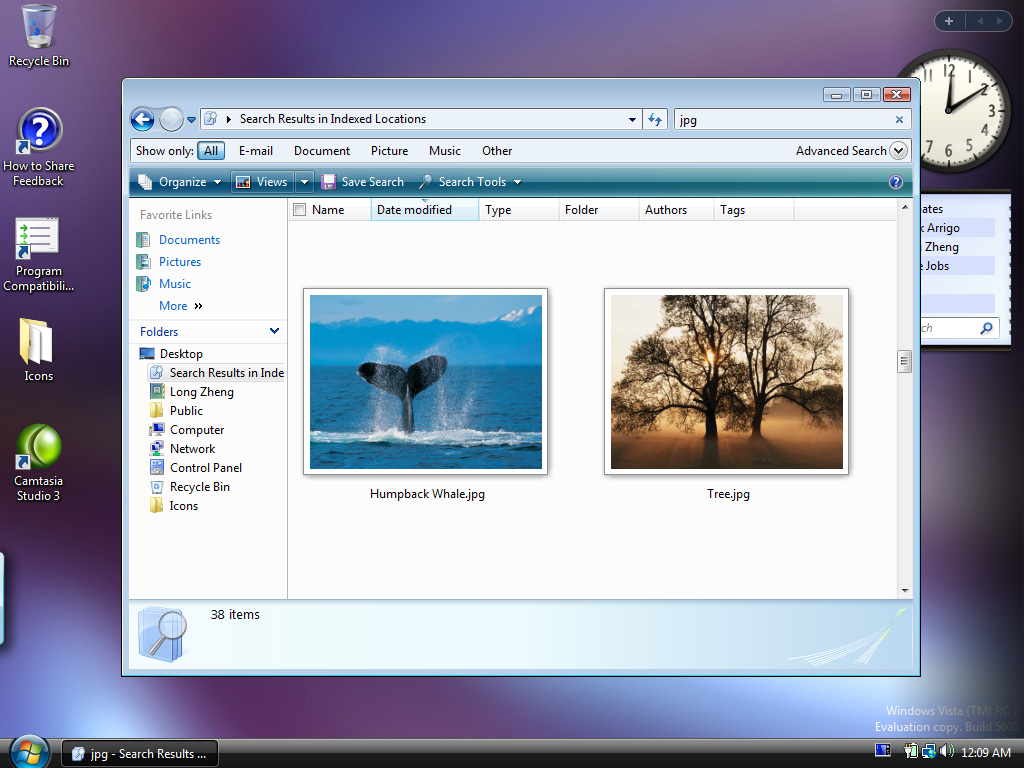Click the volume speaker tray icon
This screenshot has width=1024, height=768.
click(x=946, y=752)
